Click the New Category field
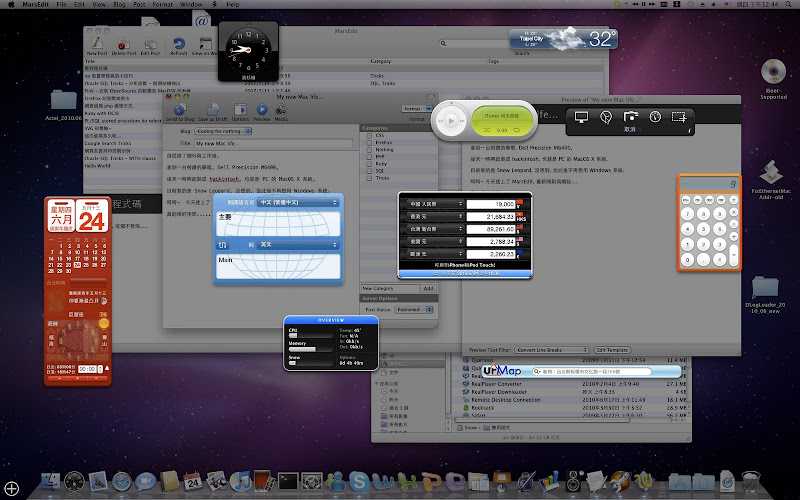 pos(390,288)
